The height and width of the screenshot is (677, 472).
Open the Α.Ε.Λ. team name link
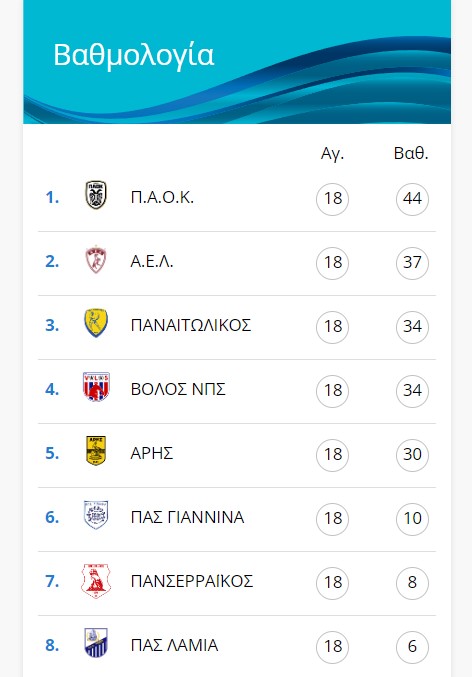[152, 262]
